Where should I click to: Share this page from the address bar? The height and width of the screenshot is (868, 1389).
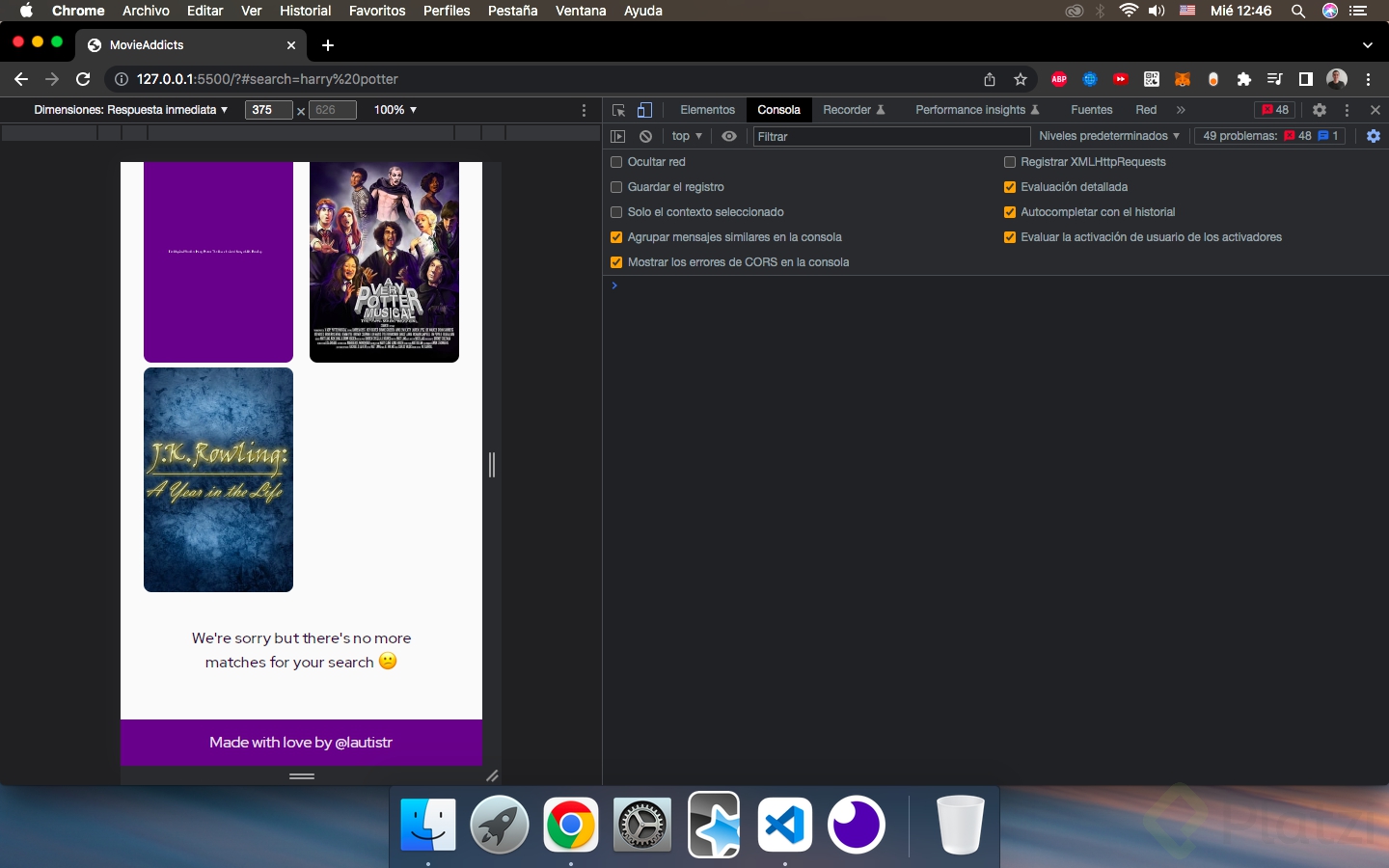coord(990,79)
